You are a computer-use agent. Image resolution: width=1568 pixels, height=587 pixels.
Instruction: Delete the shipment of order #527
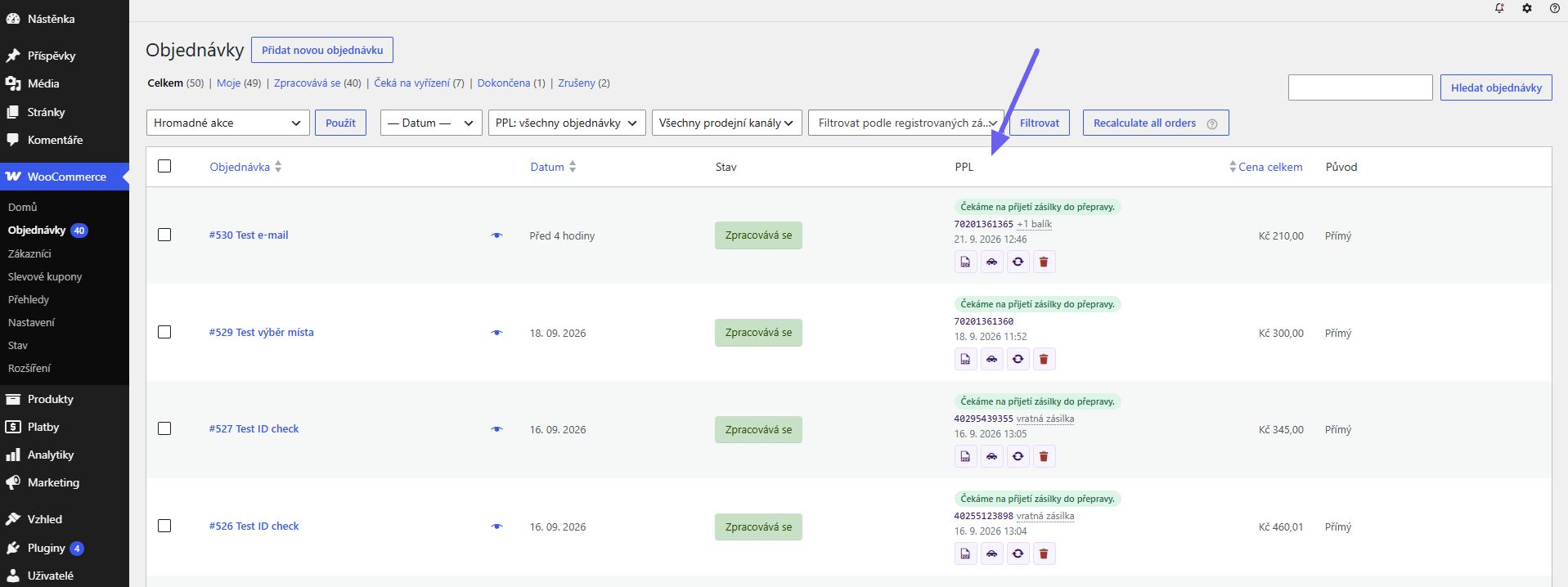coord(1044,456)
